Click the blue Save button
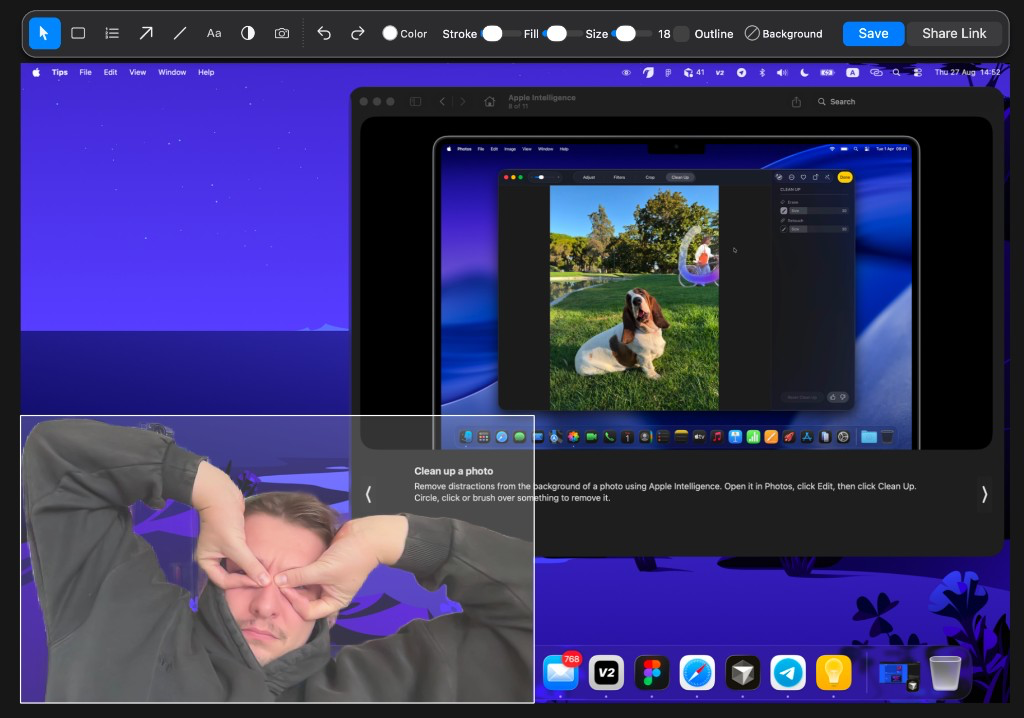 873,33
